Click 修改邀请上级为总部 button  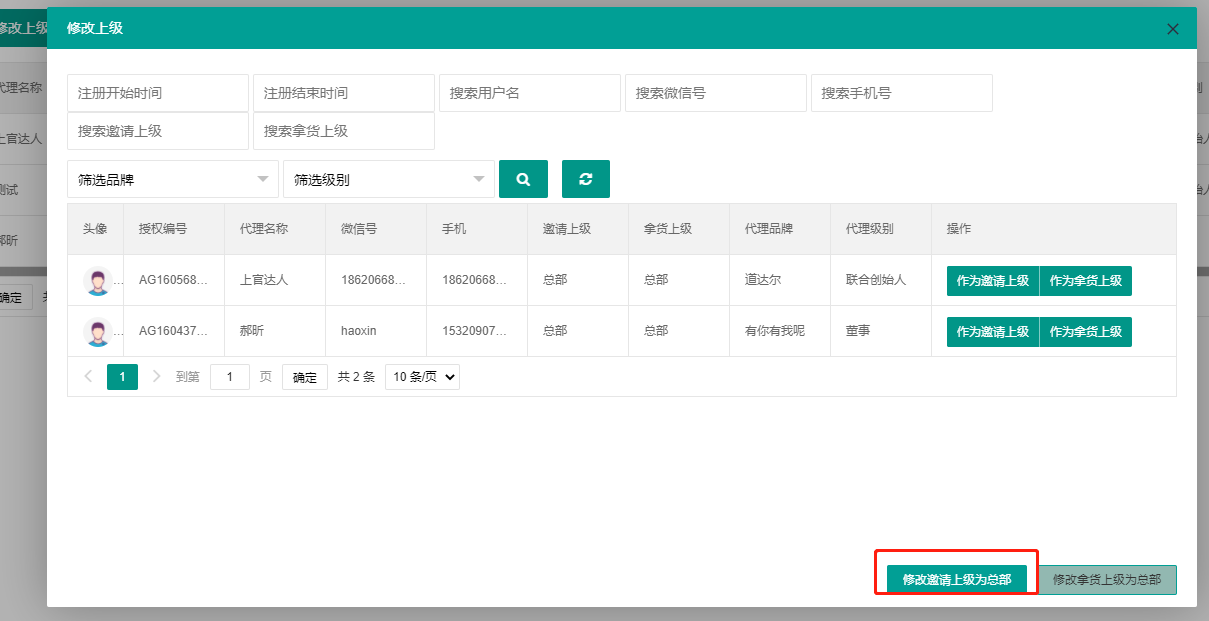point(956,580)
